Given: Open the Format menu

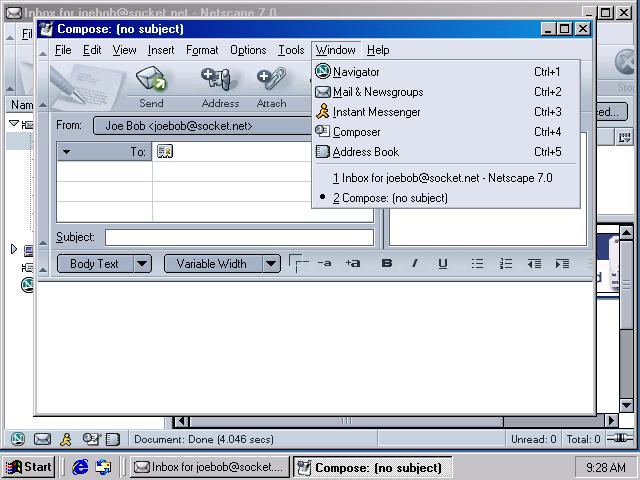Looking at the screenshot, I should 202,50.
